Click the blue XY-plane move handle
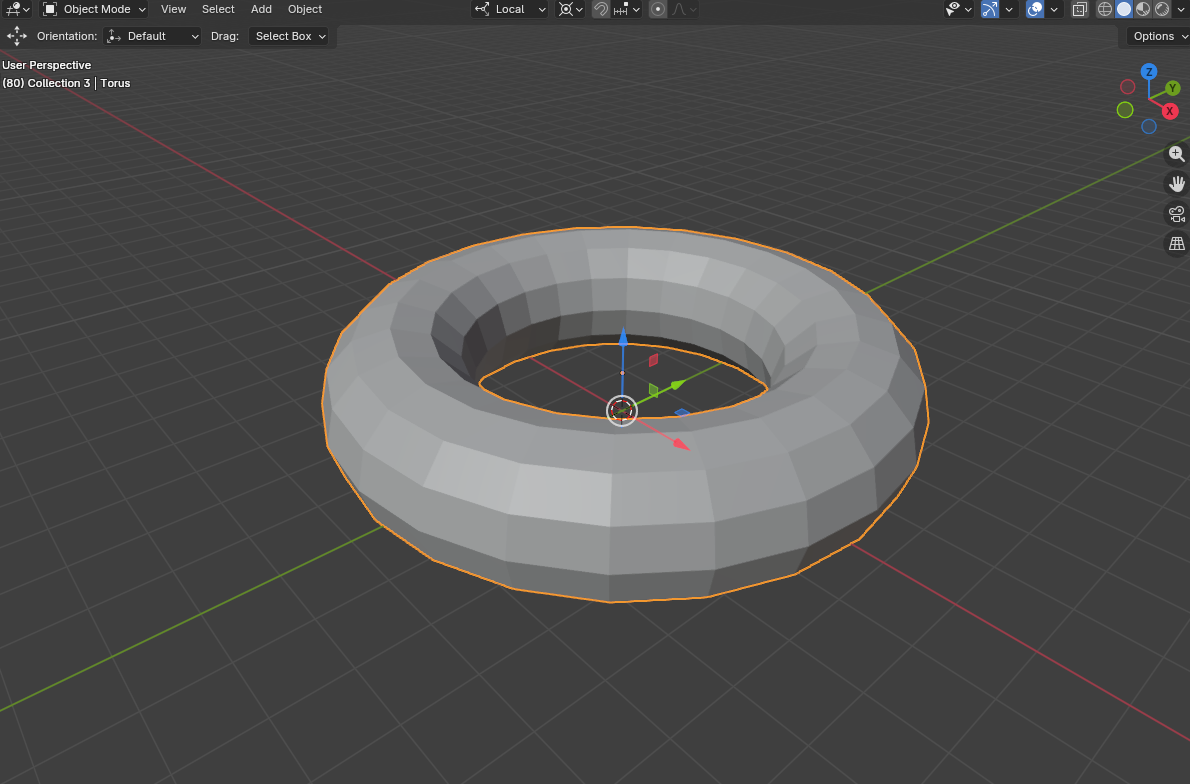Screen dimensions: 1190x784 (x=682, y=413)
